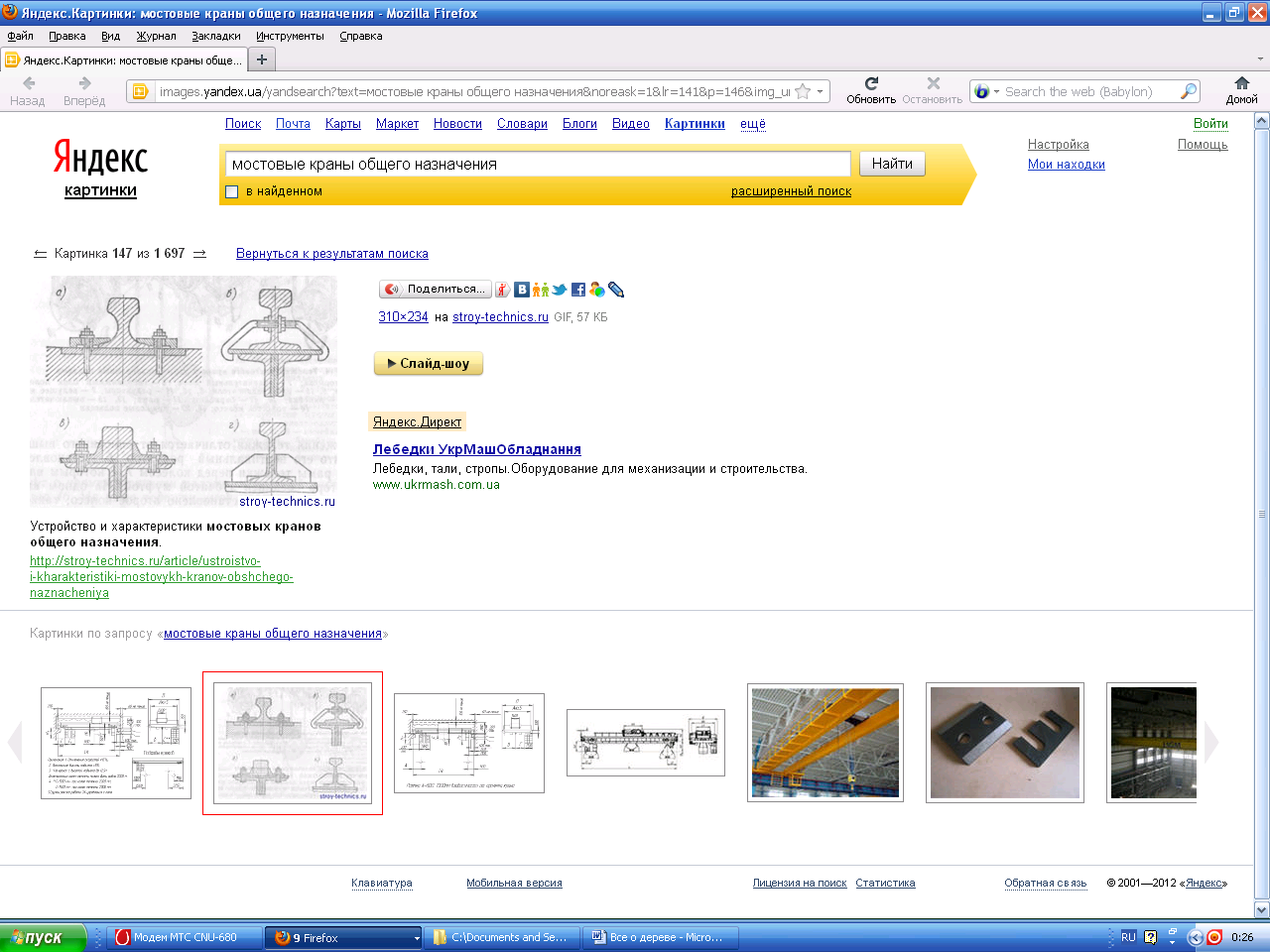Select the yellow overhead crane photo thumbnail
1270x952 pixels.
825,743
